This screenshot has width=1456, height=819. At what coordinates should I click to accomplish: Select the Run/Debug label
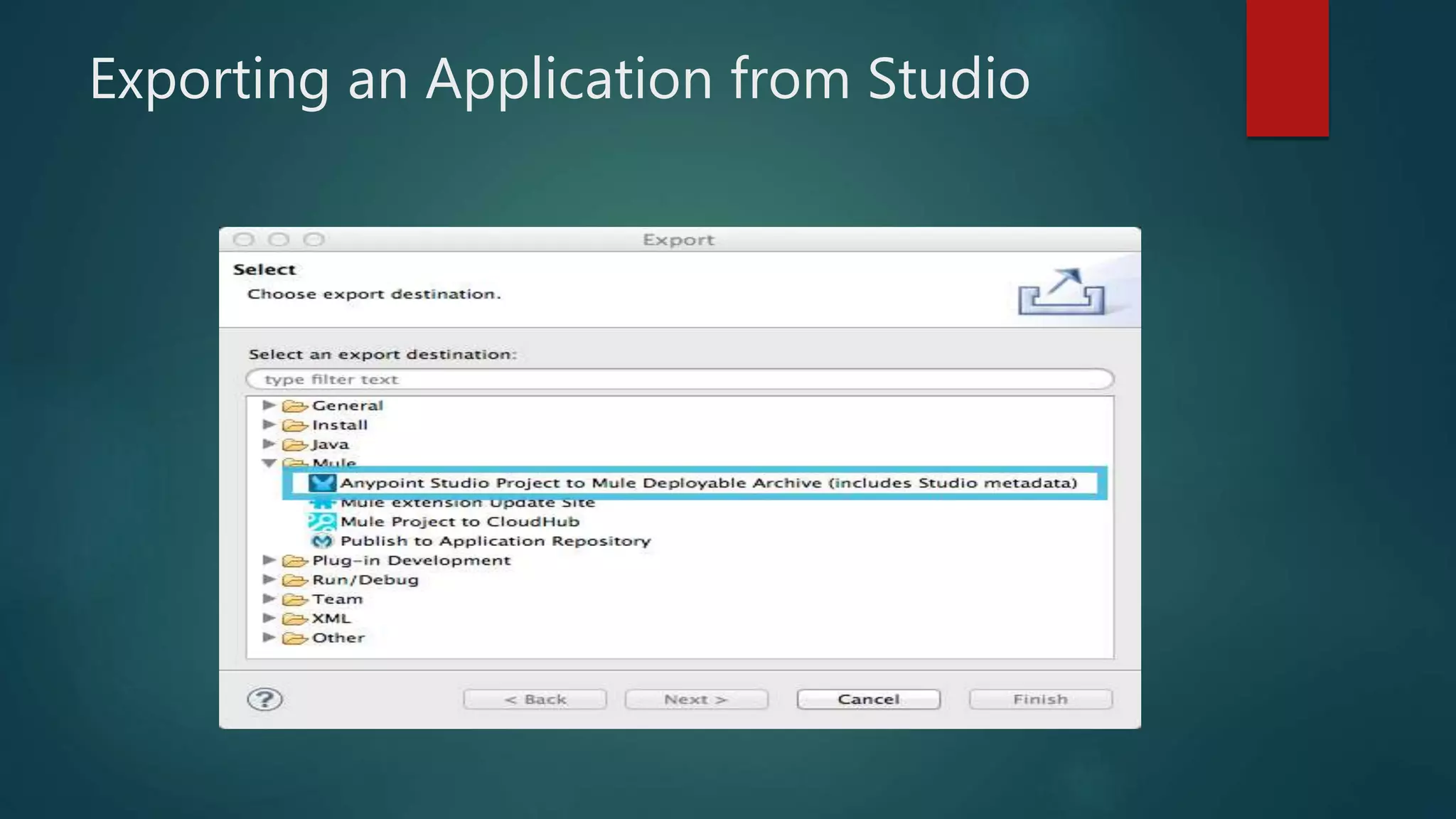pos(365,580)
